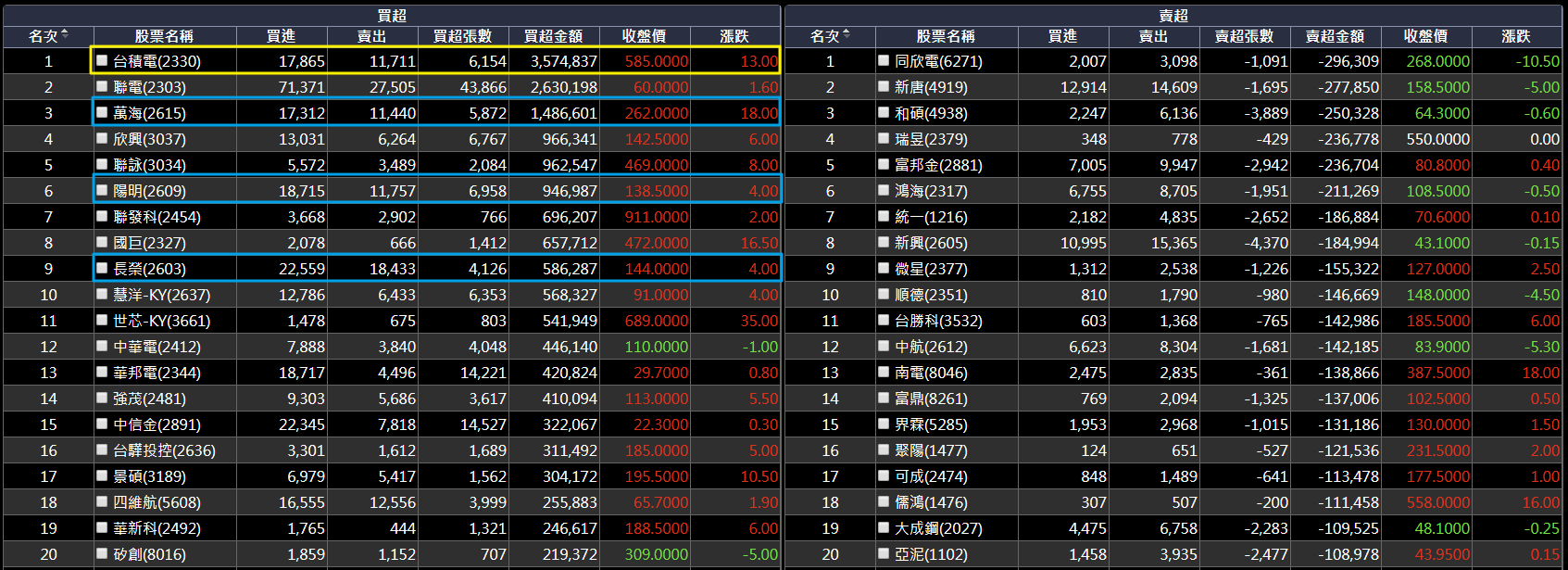This screenshot has height=570, width=1568.
Task: Click 買超張數 column header
Action: 463,36
